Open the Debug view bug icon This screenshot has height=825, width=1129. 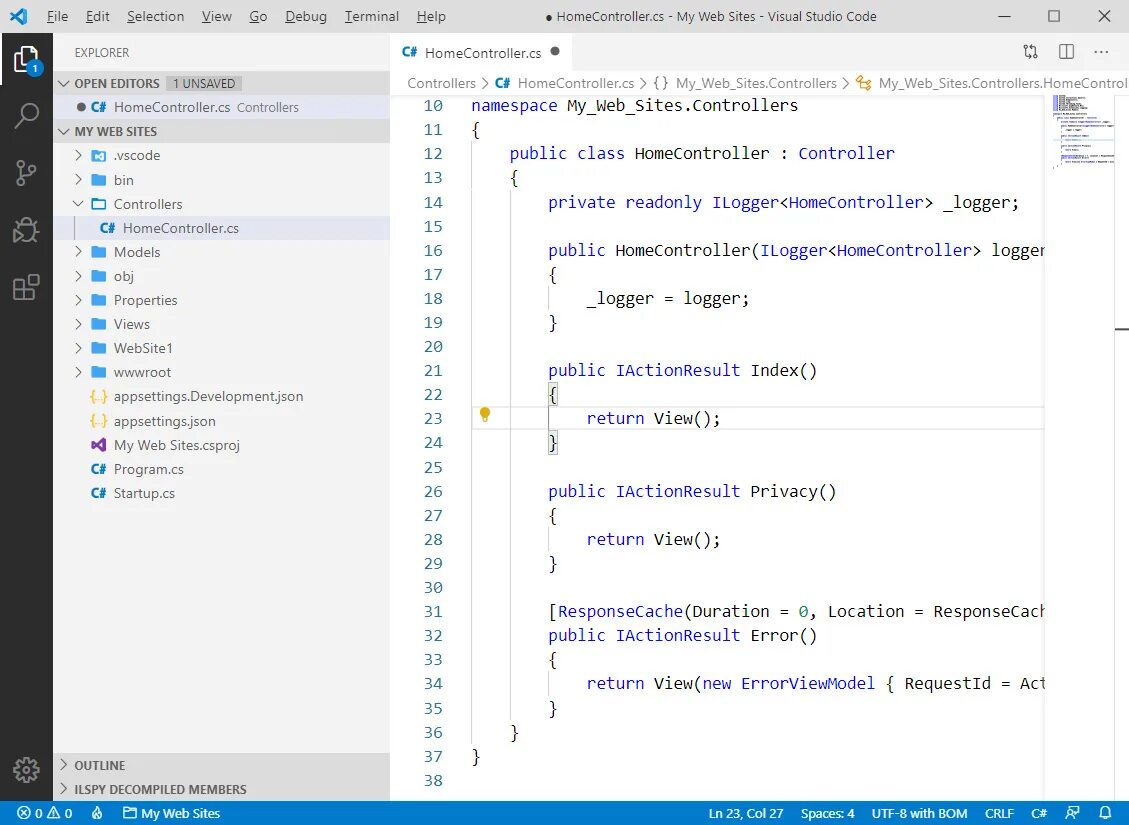tap(26, 230)
